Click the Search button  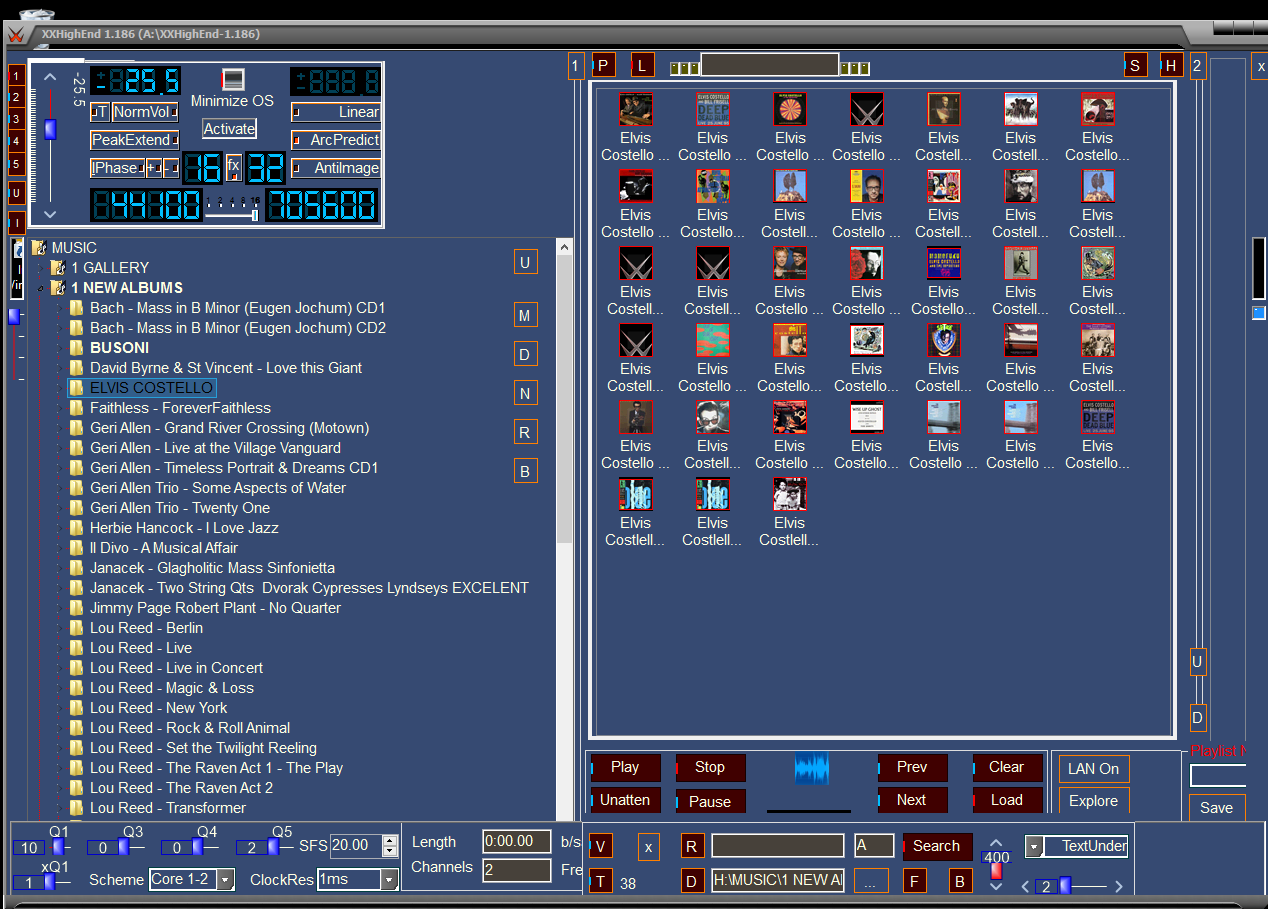tap(937, 846)
